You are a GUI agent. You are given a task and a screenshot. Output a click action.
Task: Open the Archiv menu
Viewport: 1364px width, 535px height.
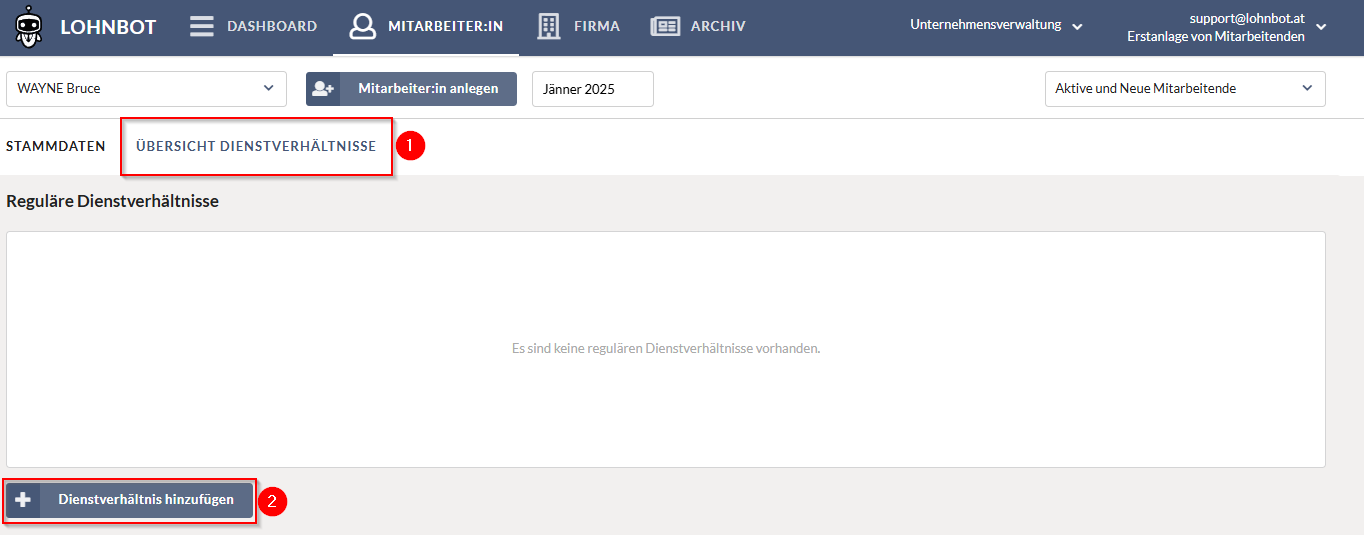(x=698, y=26)
